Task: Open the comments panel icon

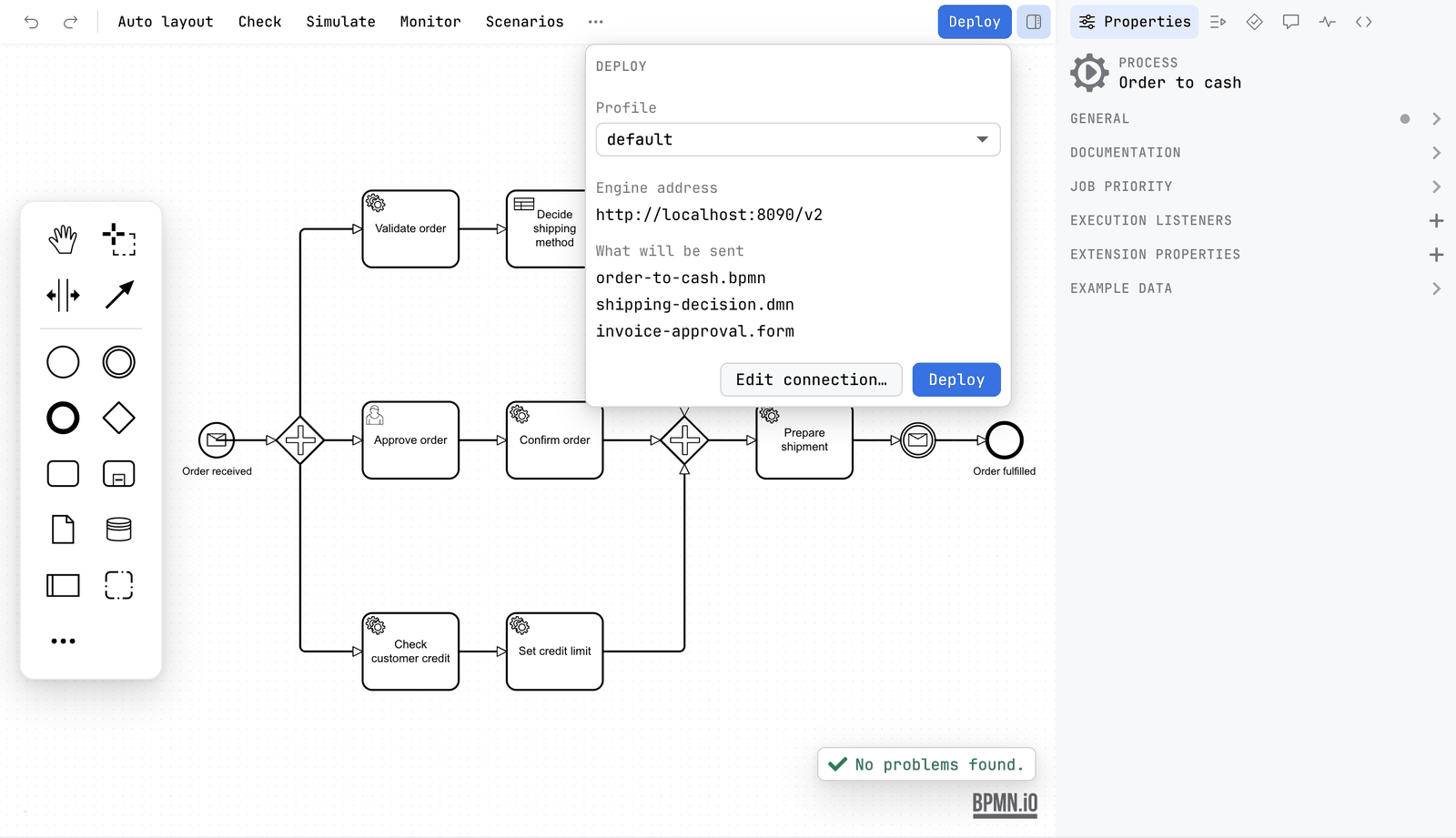Action: pos(1290,22)
